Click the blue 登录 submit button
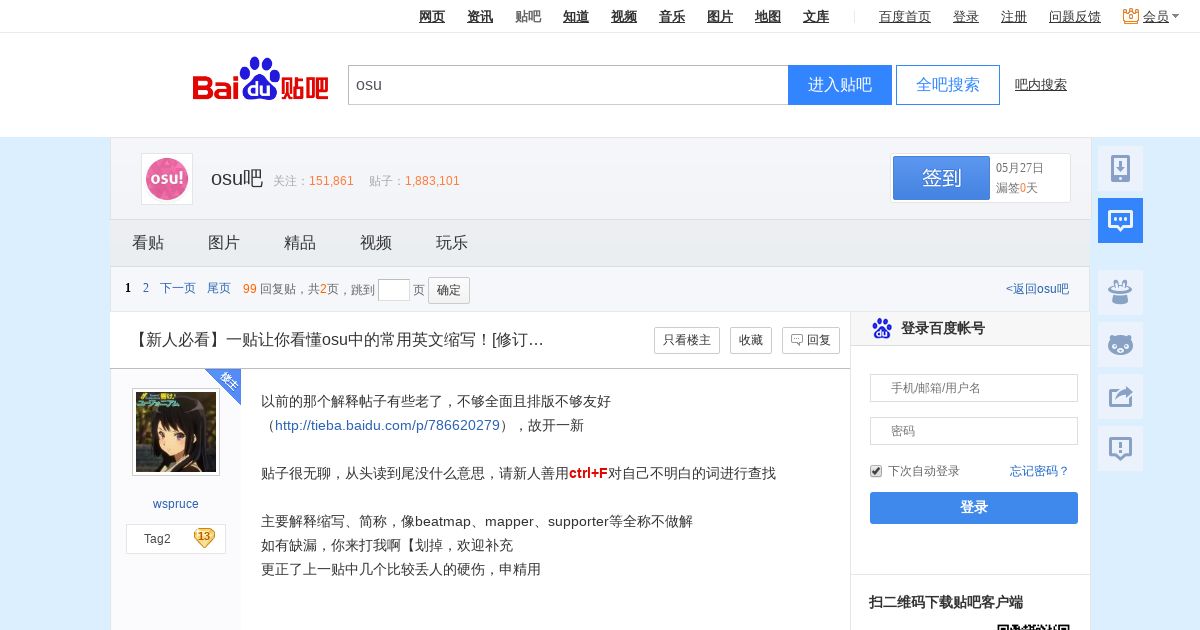Screen dimensions: 1200x630 click(x=974, y=508)
